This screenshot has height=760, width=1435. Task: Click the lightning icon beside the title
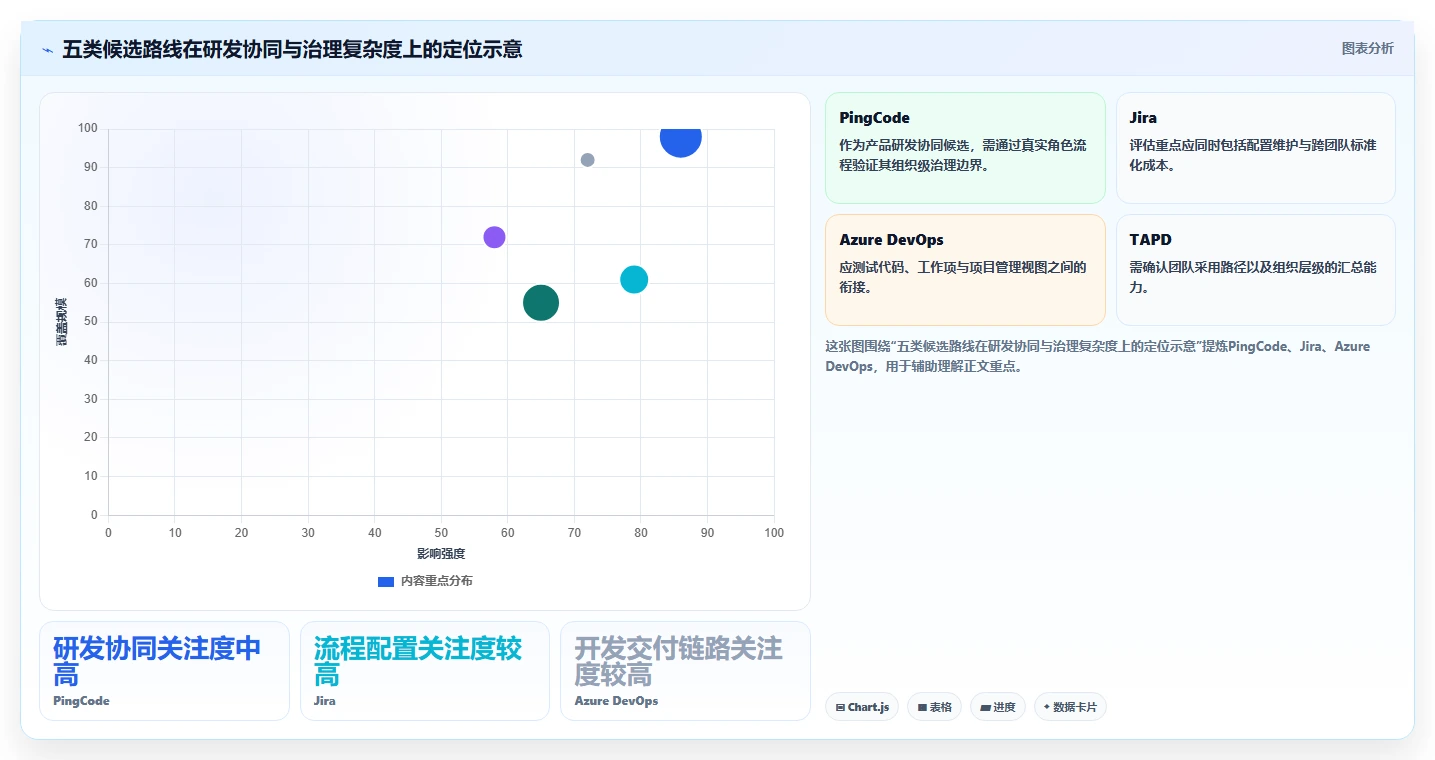tap(47, 49)
